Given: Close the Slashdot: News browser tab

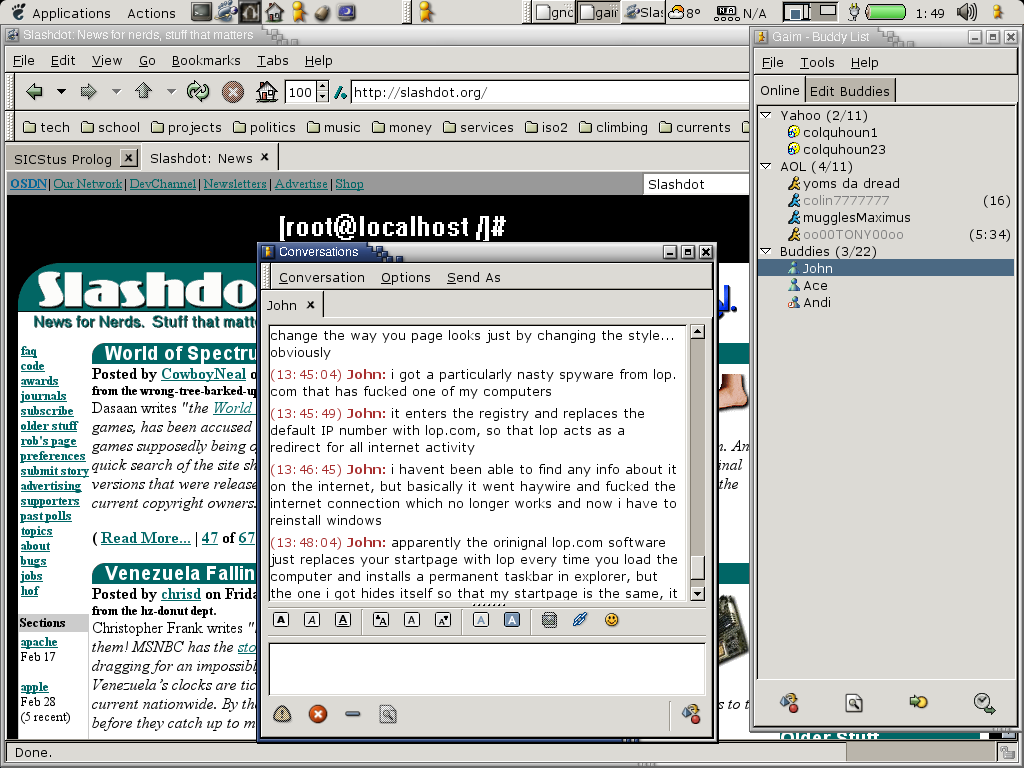Looking at the screenshot, I should [264, 157].
